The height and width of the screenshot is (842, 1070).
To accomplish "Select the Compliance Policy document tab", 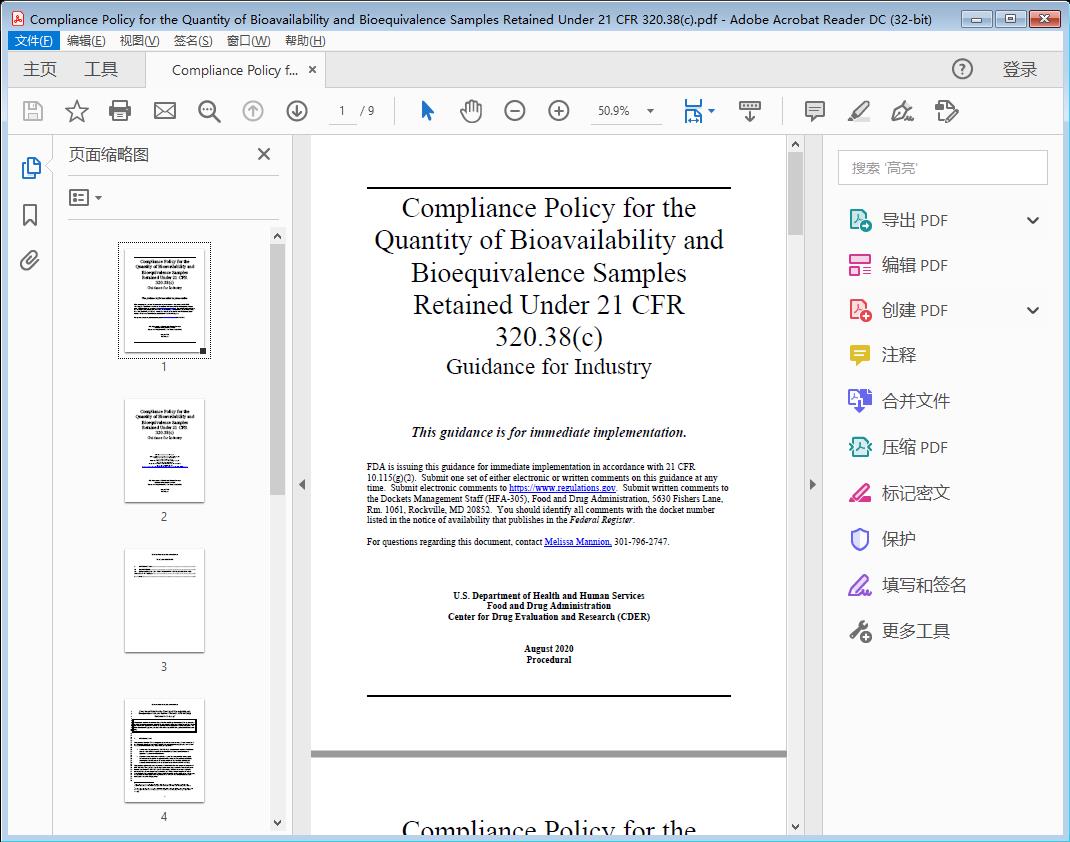I will point(235,70).
